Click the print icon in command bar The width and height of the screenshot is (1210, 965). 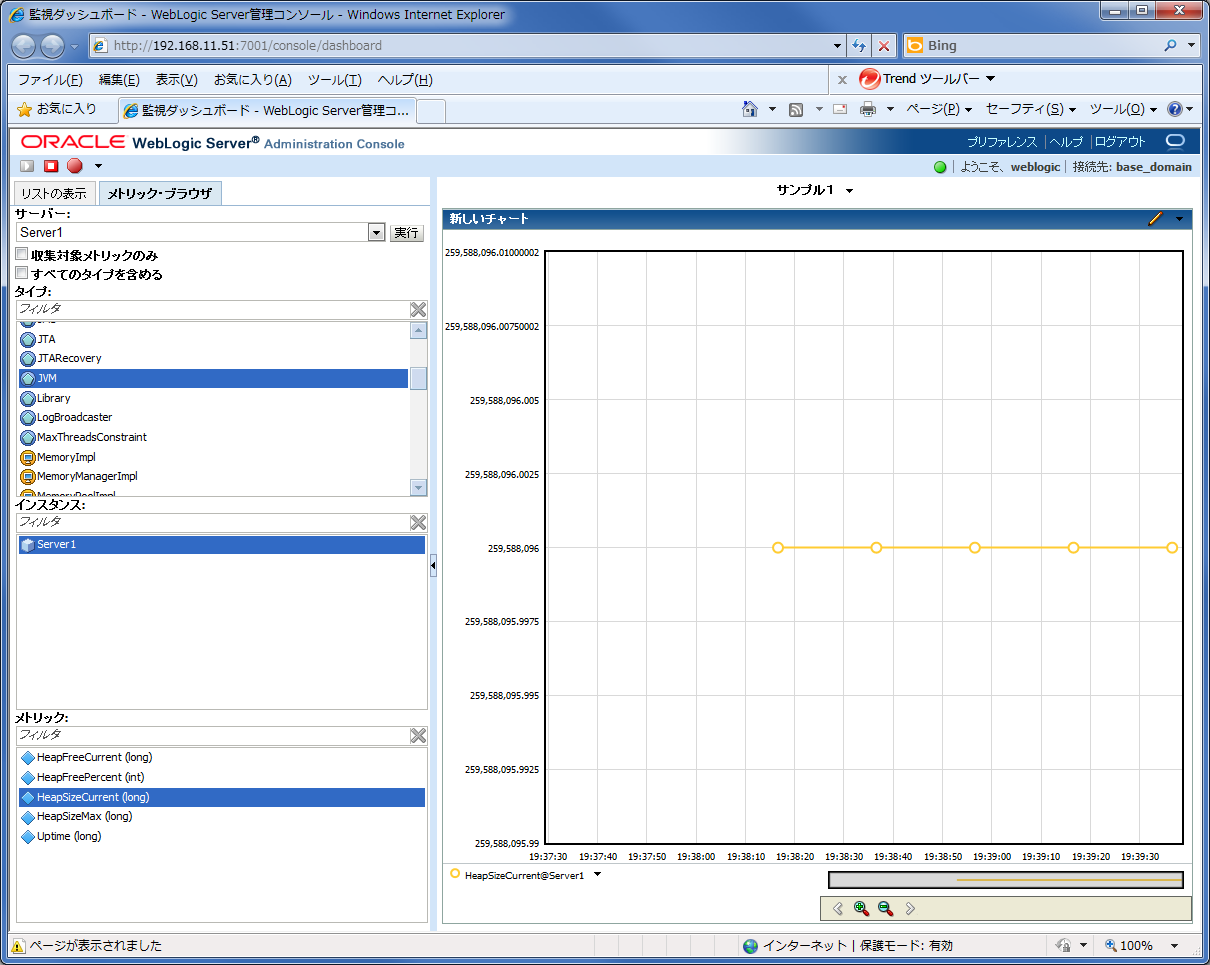coord(868,109)
